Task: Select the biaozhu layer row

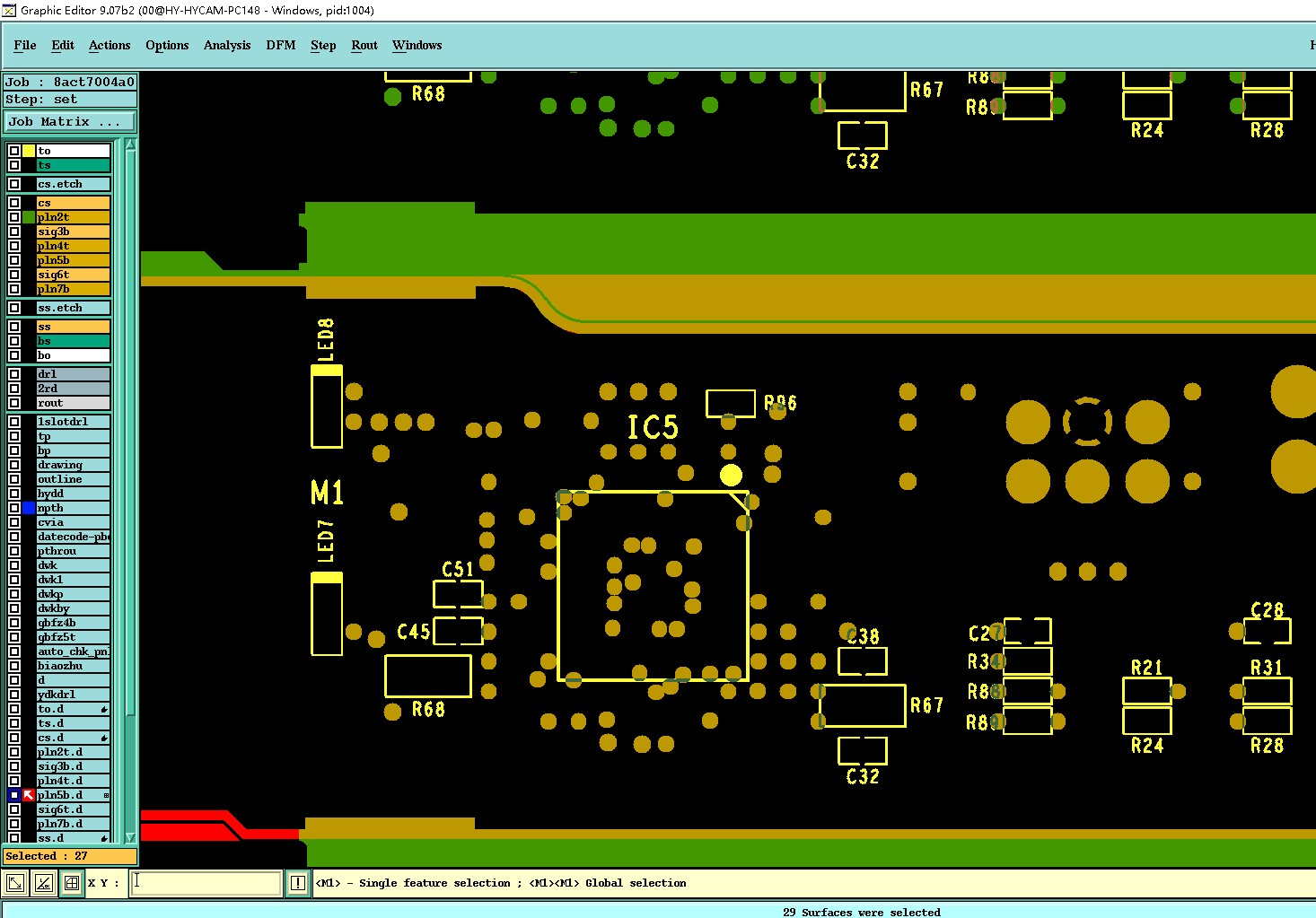Action: point(74,666)
